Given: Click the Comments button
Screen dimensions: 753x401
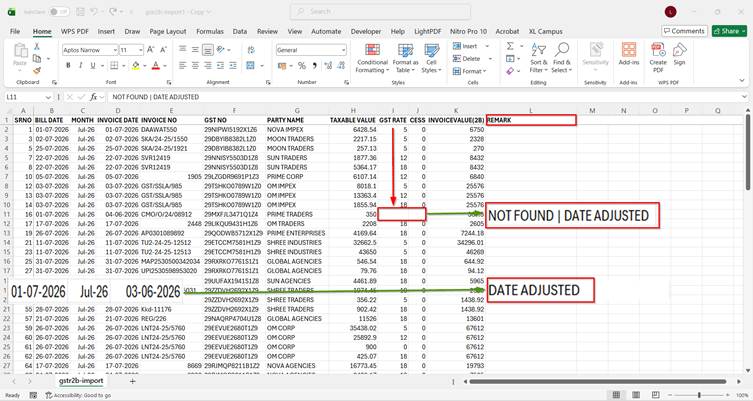Looking at the screenshot, I should pyautogui.click(x=684, y=31).
